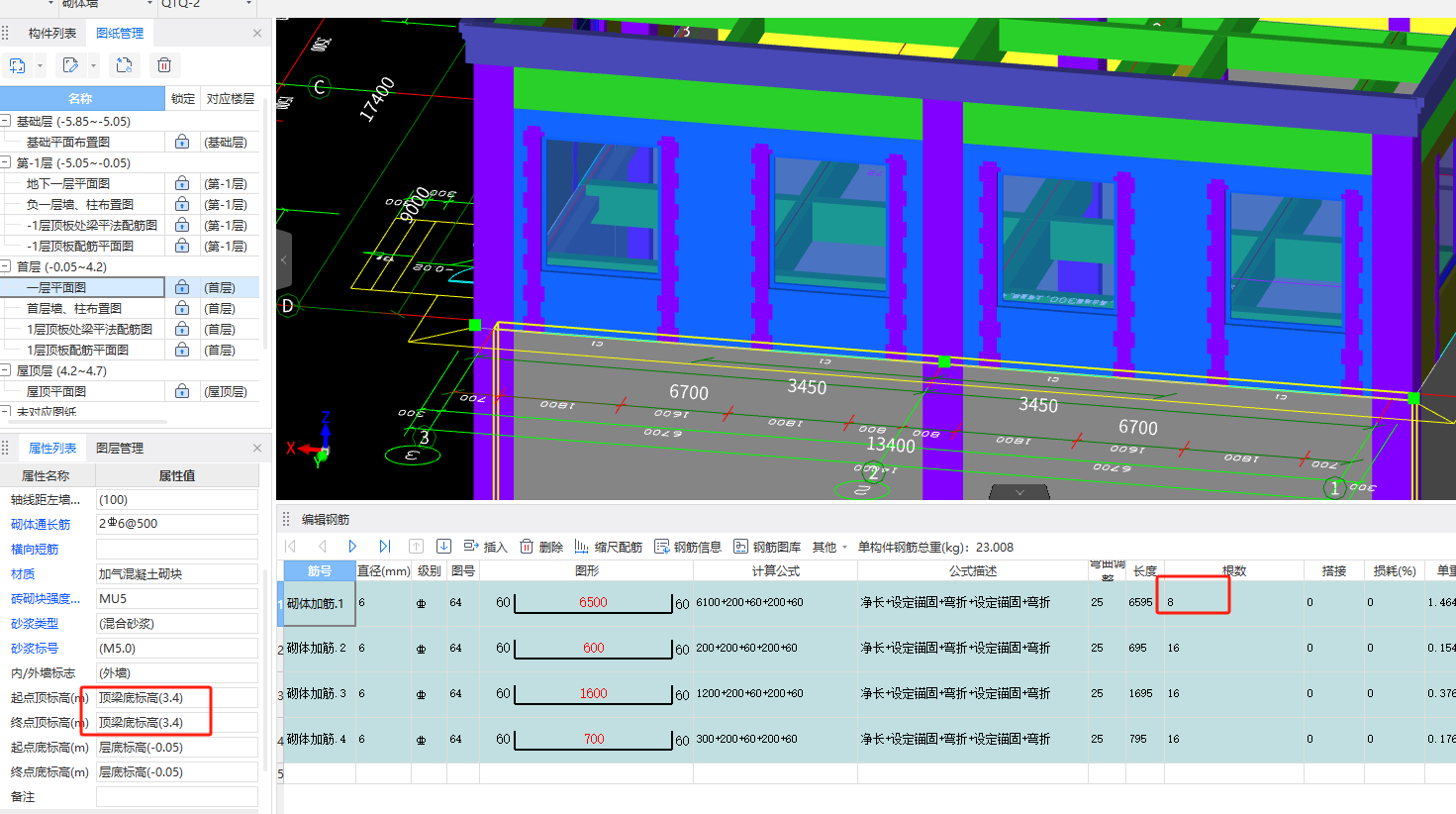
Task: Open the 其他 dropdown in rebar toolbar
Action: point(829,547)
